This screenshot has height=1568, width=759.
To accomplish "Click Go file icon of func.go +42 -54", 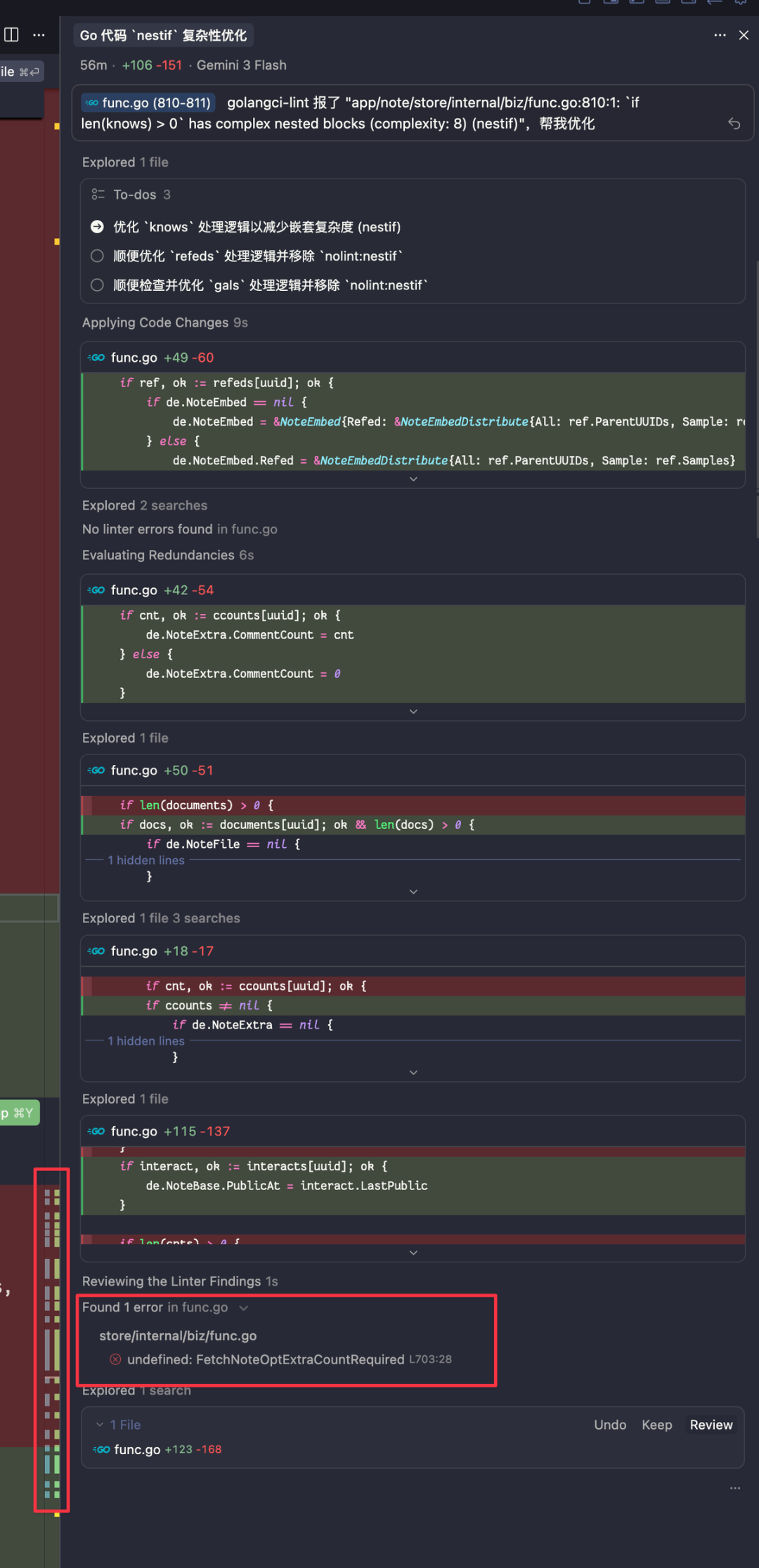I will [x=97, y=590].
